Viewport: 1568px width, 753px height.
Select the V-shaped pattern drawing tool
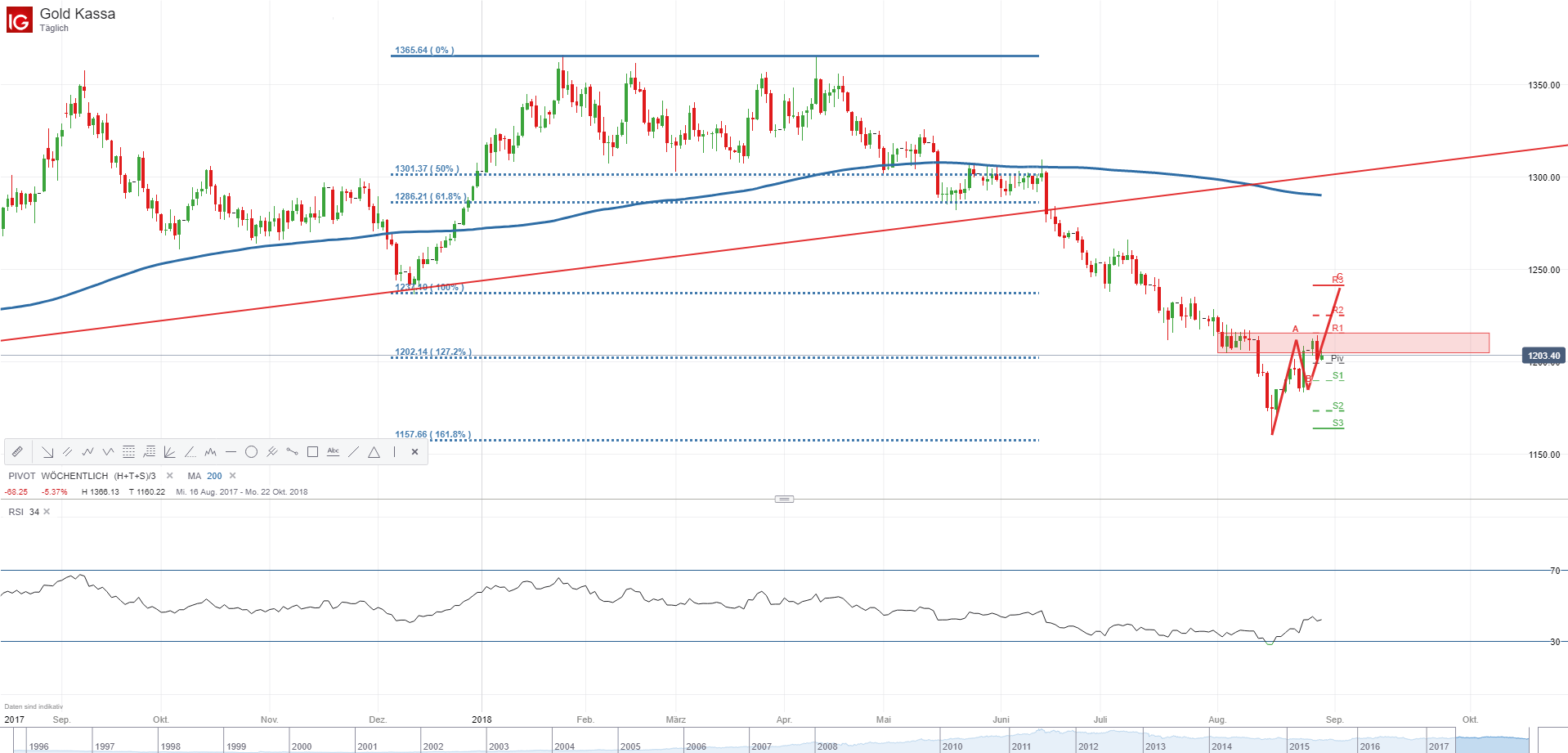tap(109, 451)
